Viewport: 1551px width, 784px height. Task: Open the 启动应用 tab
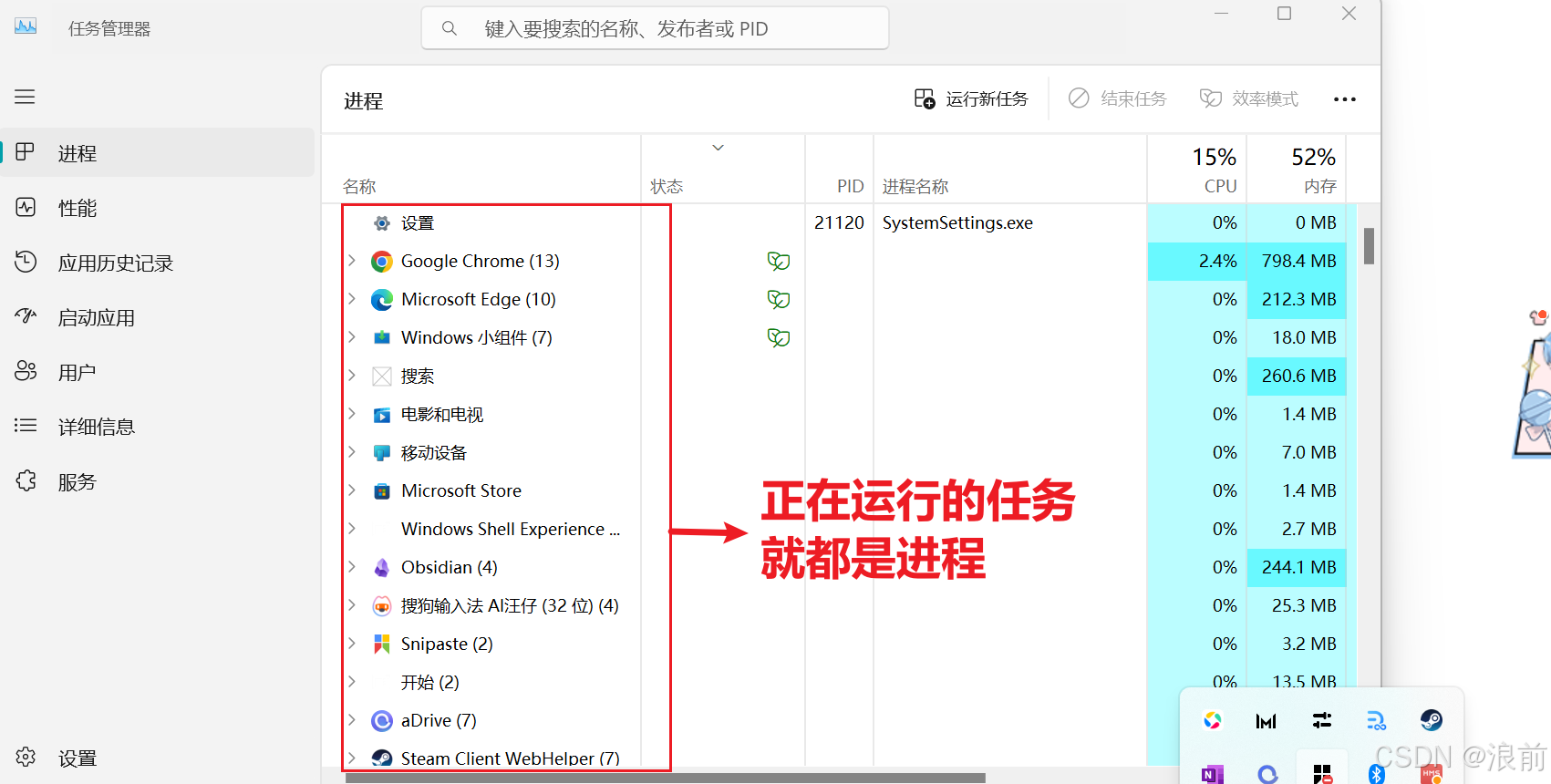click(x=158, y=317)
